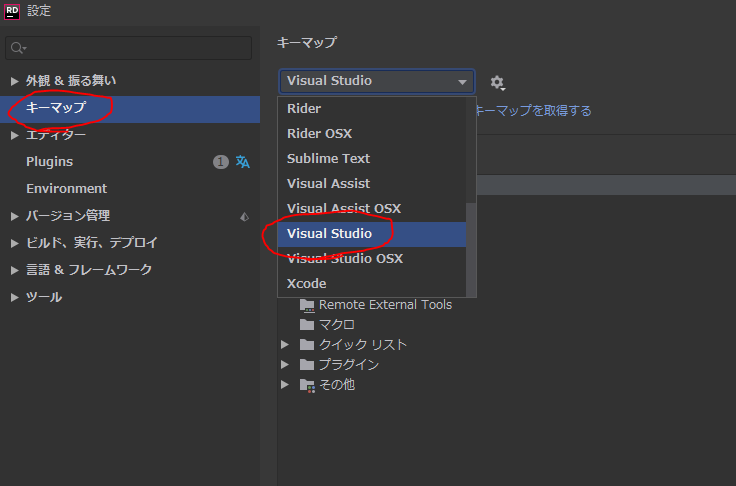736x486 pixels.
Task: Open the Environment settings page
Action: pos(66,189)
